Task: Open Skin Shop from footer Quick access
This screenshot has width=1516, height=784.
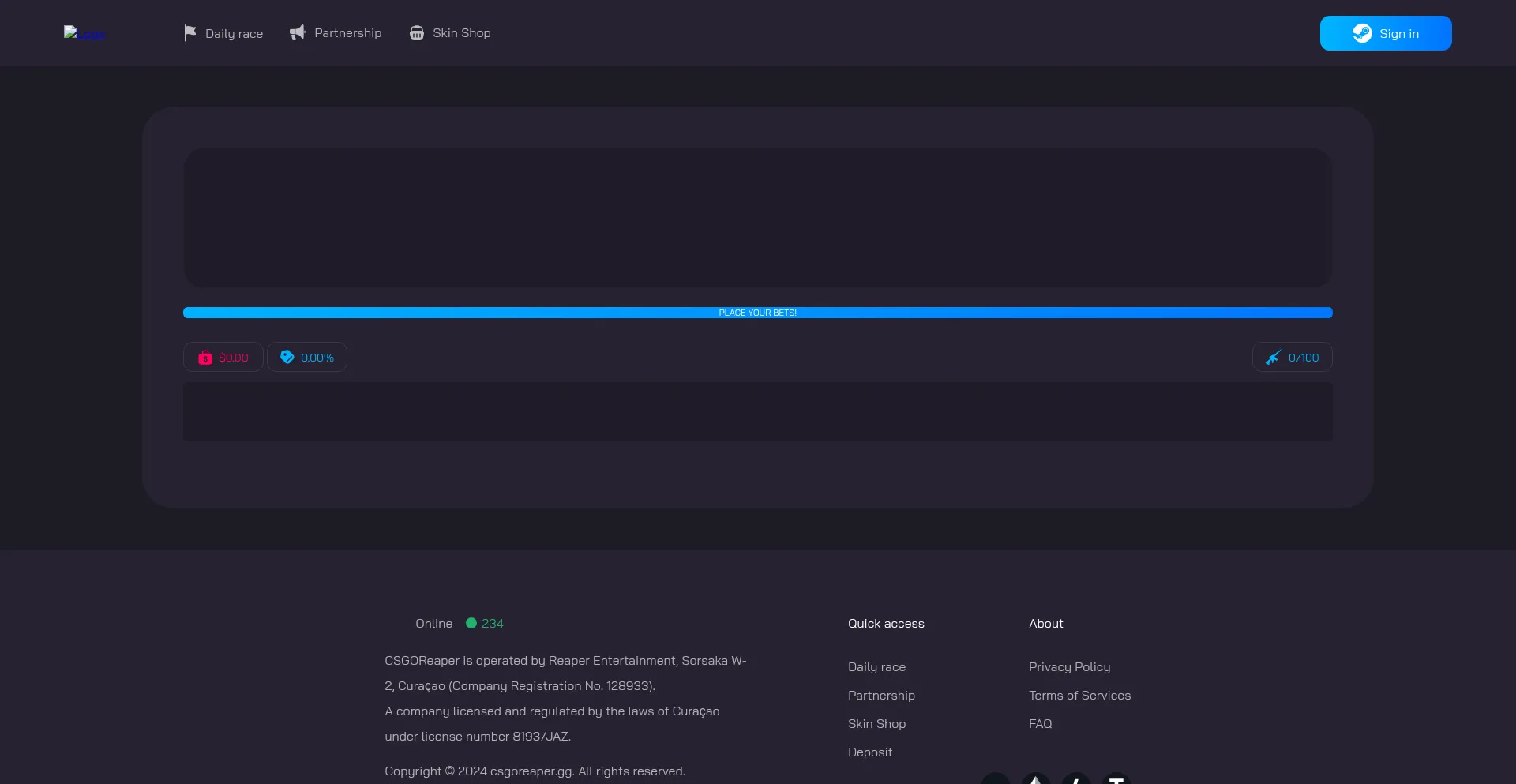Action: pos(876,724)
